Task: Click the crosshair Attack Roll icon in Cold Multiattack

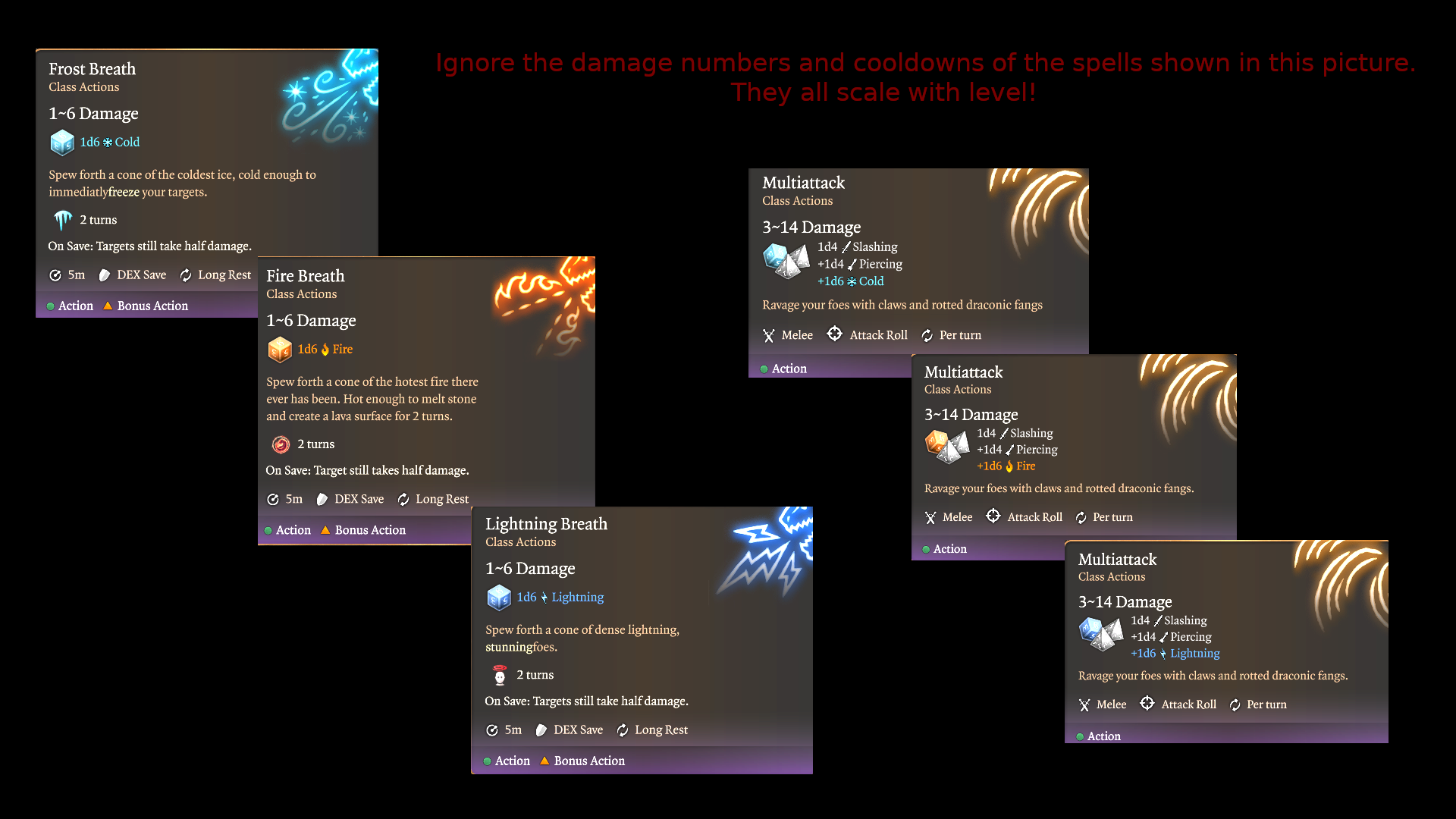Action: pyautogui.click(x=834, y=334)
